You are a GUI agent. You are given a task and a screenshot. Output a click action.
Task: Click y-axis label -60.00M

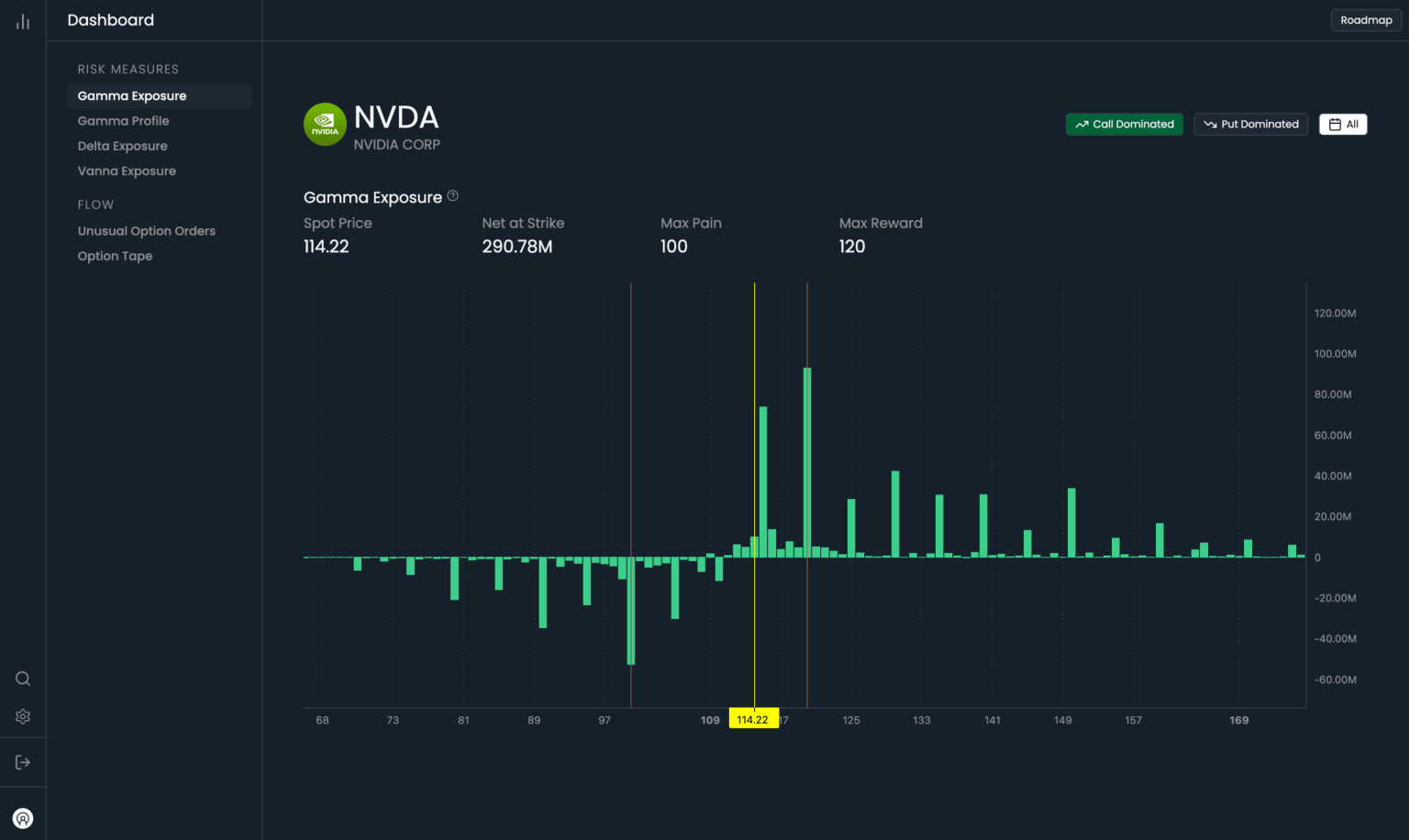tap(1335, 680)
